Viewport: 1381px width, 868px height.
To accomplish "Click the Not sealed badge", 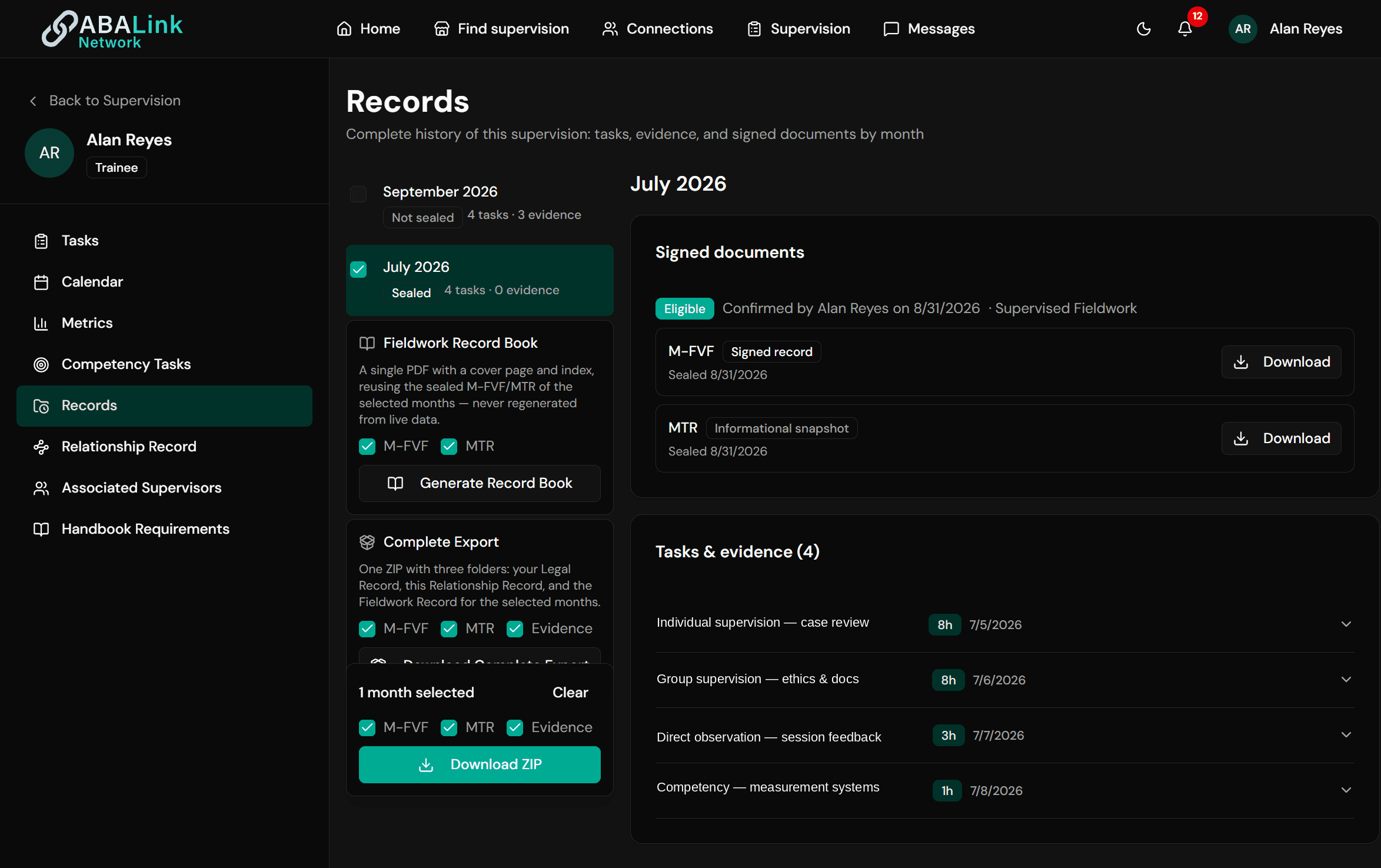I will (x=422, y=218).
